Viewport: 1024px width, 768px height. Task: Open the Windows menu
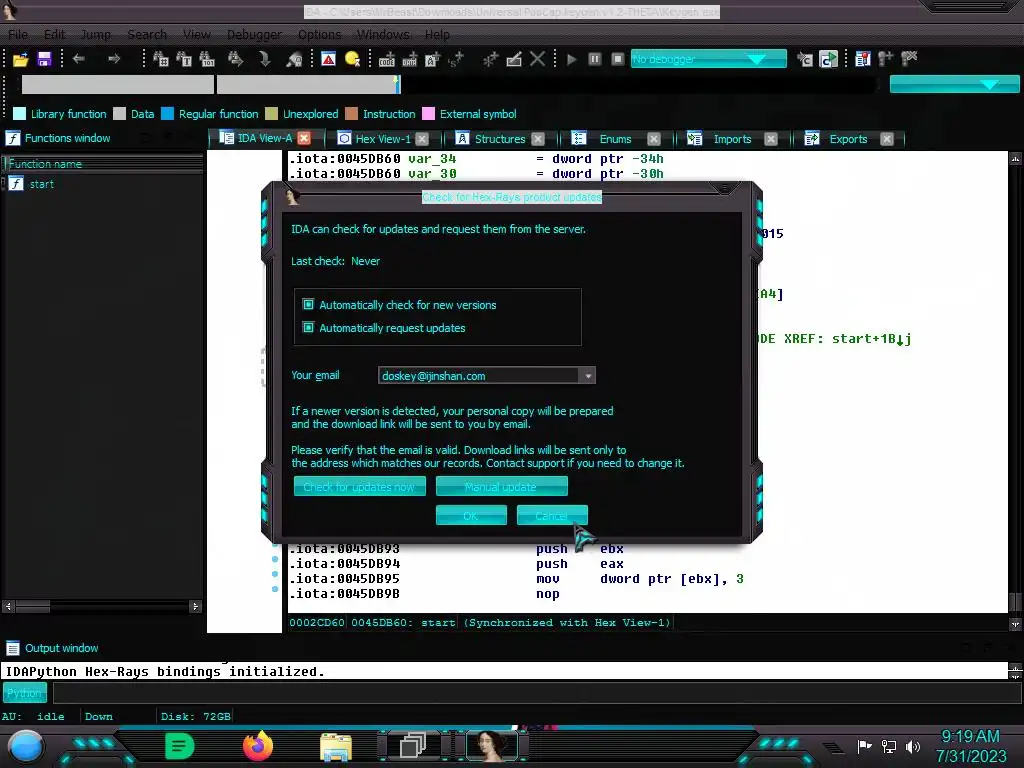383,35
